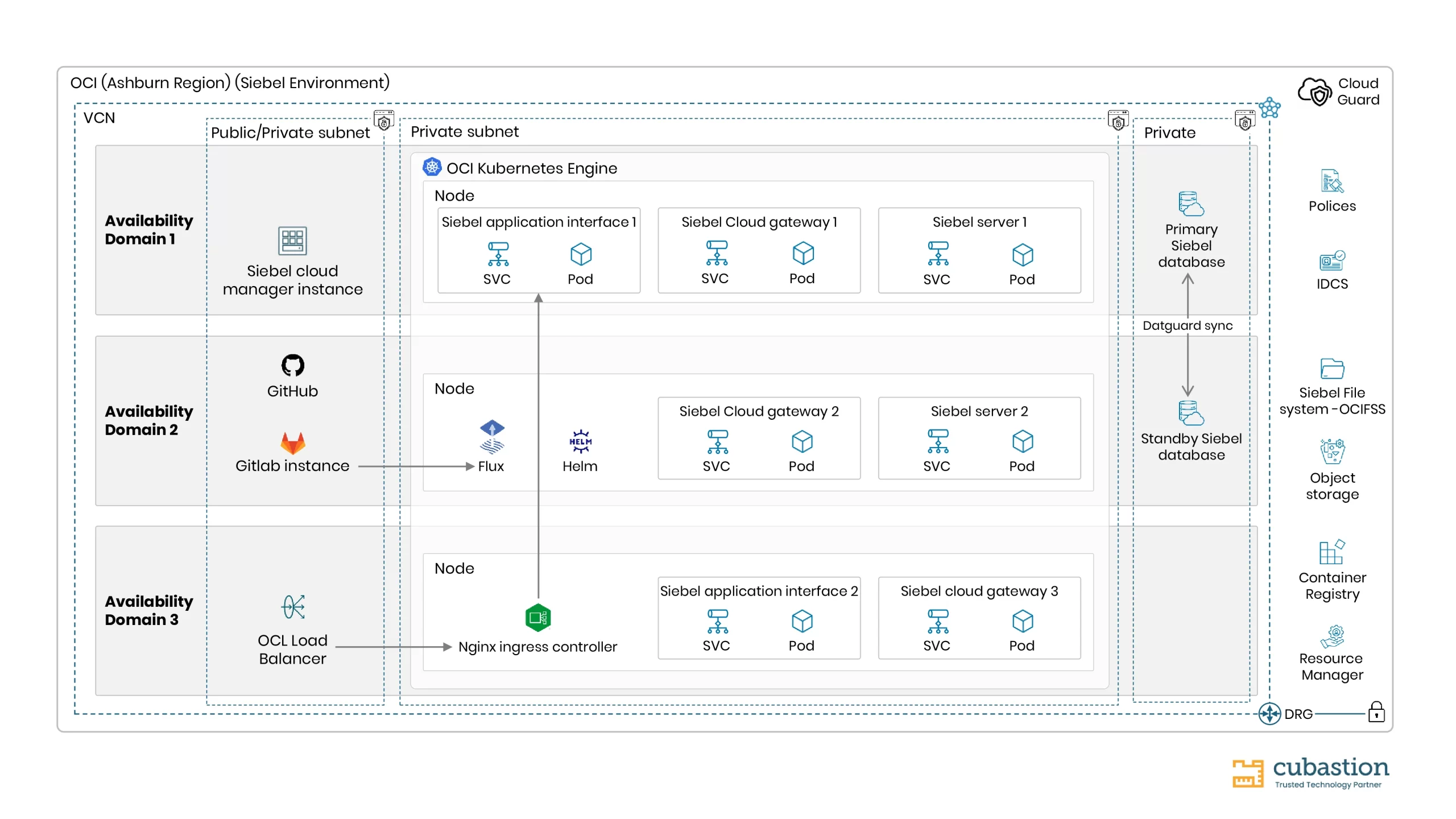This screenshot has width=1456, height=819.
Task: Select the OCI Kubernetes Engine logo
Action: point(432,167)
